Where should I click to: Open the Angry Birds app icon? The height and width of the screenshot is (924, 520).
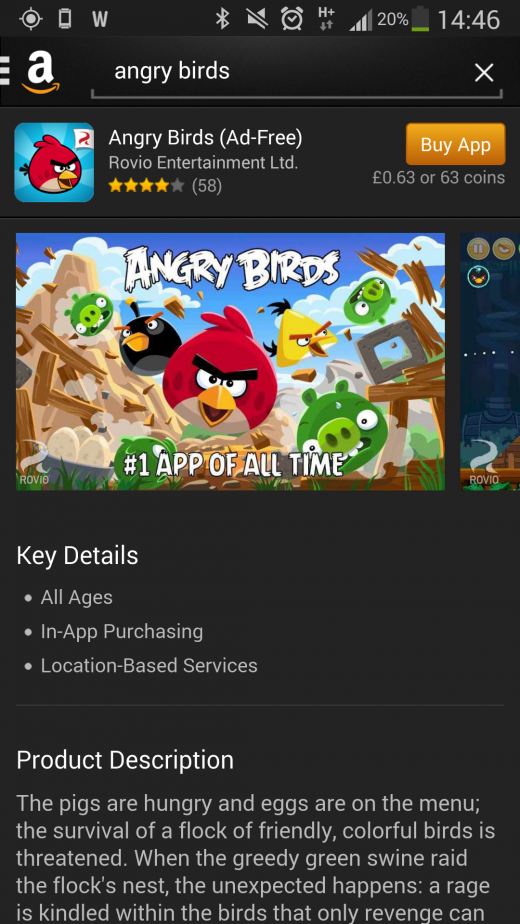(x=54, y=162)
